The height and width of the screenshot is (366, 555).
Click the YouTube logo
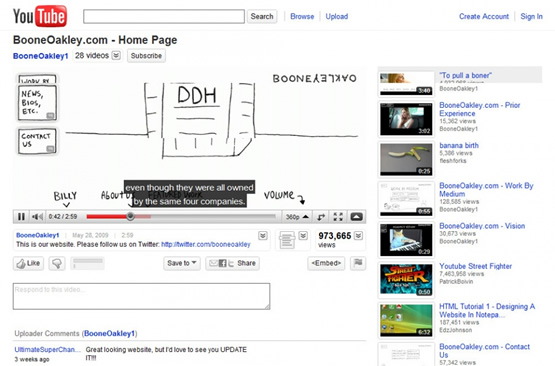(40, 16)
